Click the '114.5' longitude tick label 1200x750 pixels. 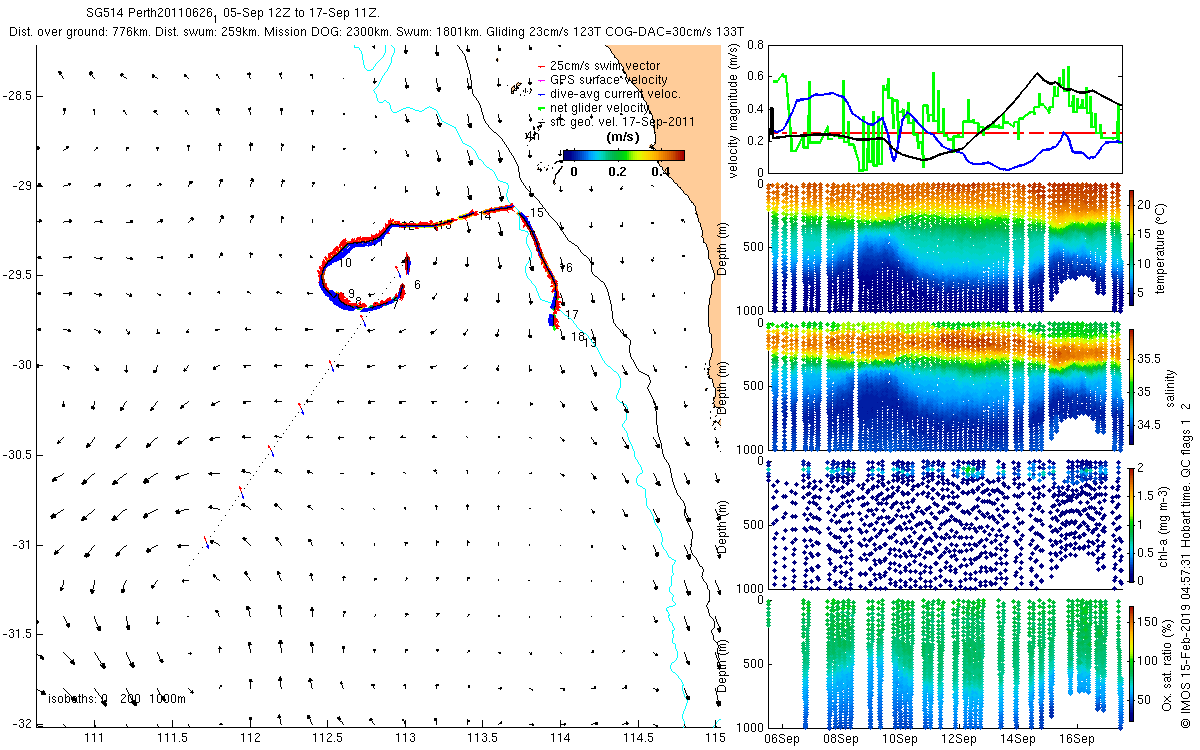click(637, 738)
